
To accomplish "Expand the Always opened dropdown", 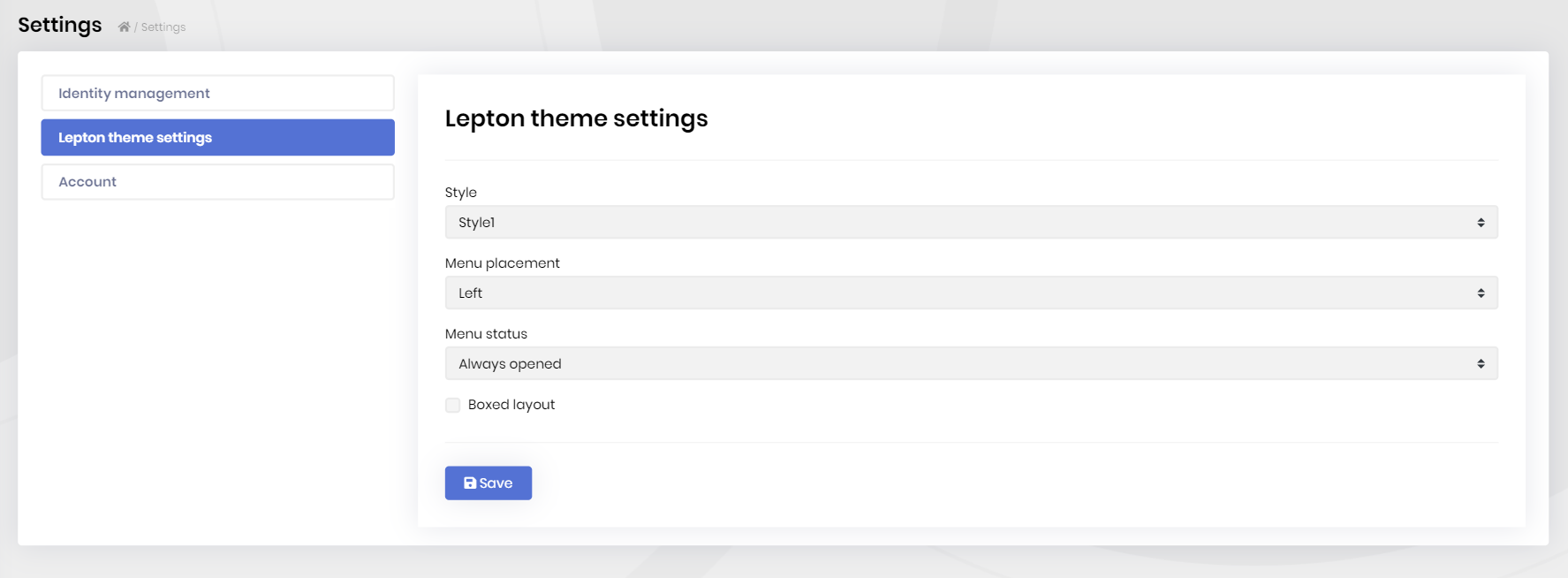I will click(x=971, y=364).
